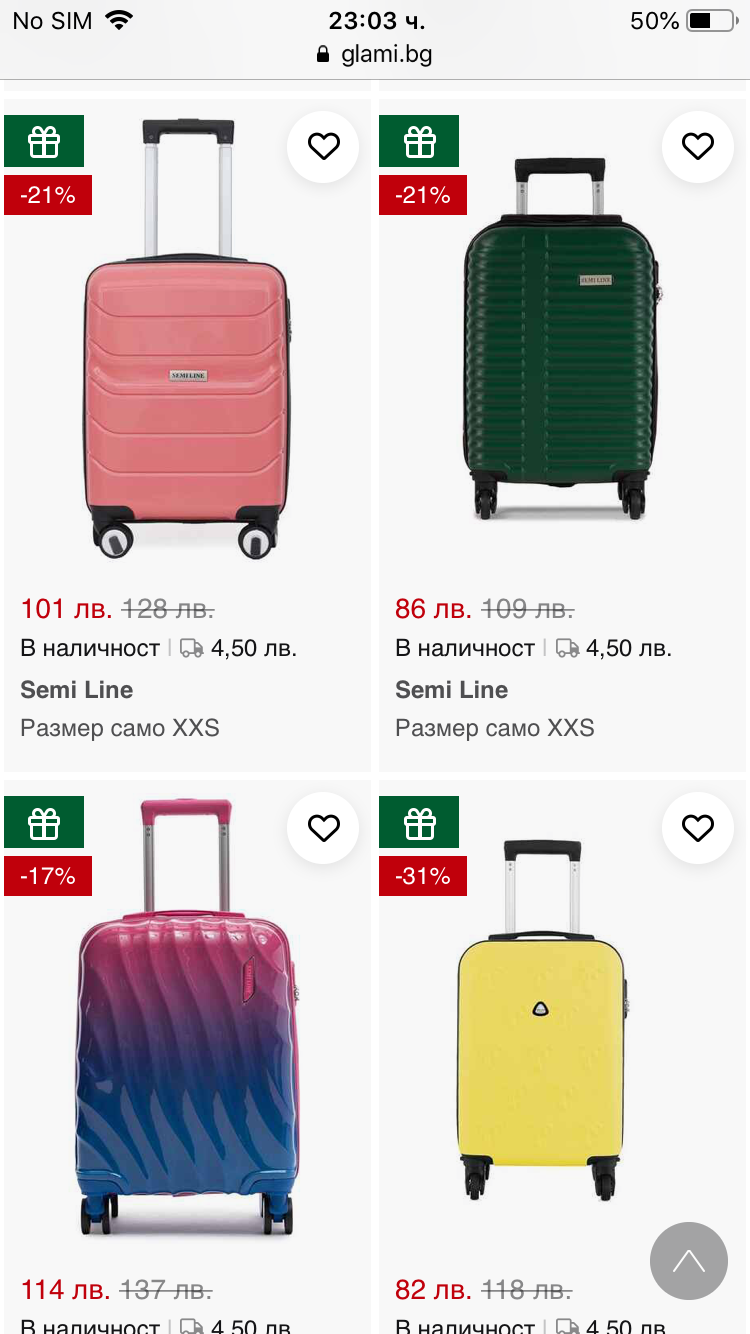750x1334 pixels.
Task: Toggle heart on the pink-blue gradient suitcase
Action: point(323,828)
